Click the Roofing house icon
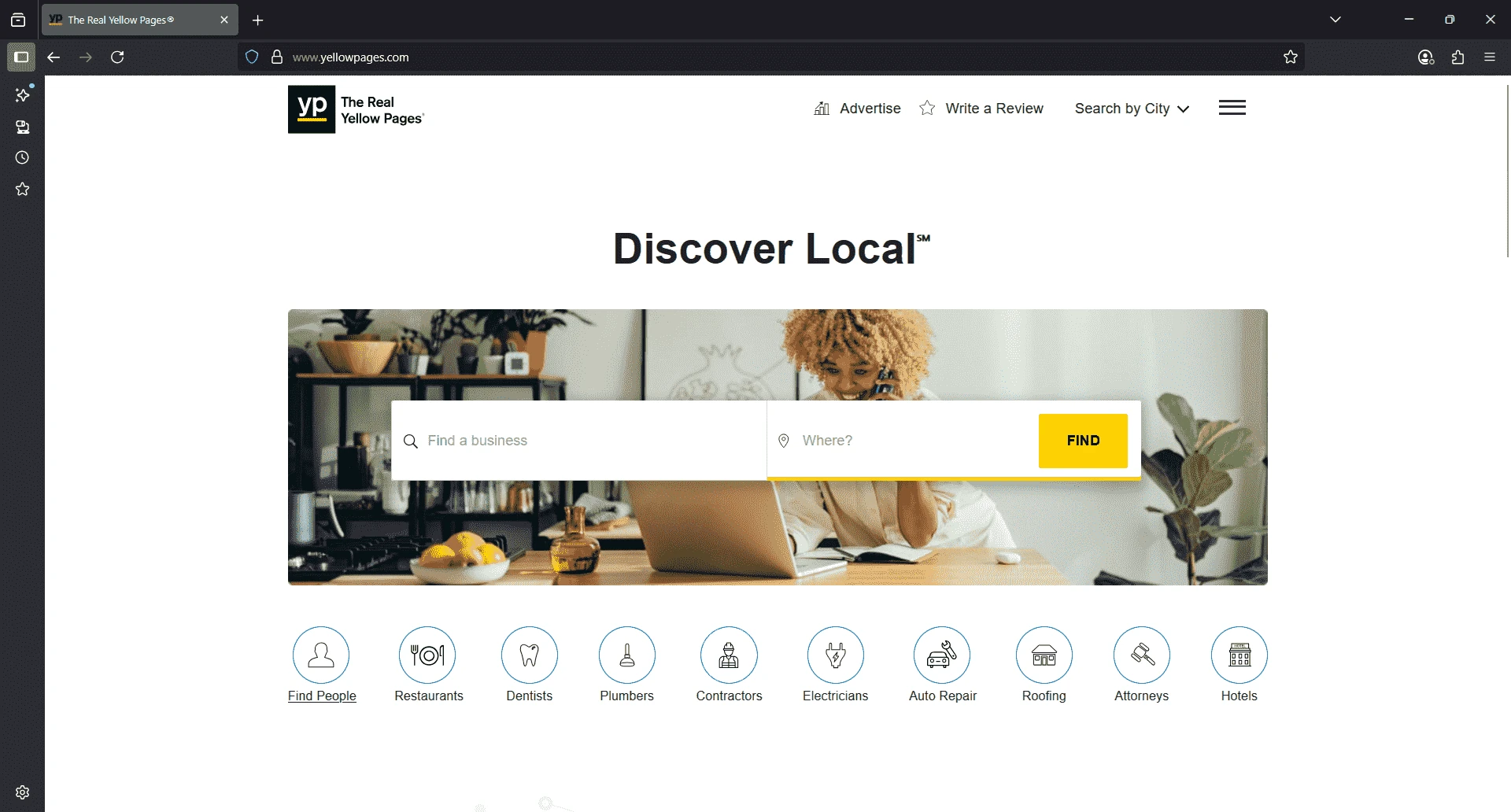Viewport: 1511px width, 812px height. click(x=1044, y=655)
